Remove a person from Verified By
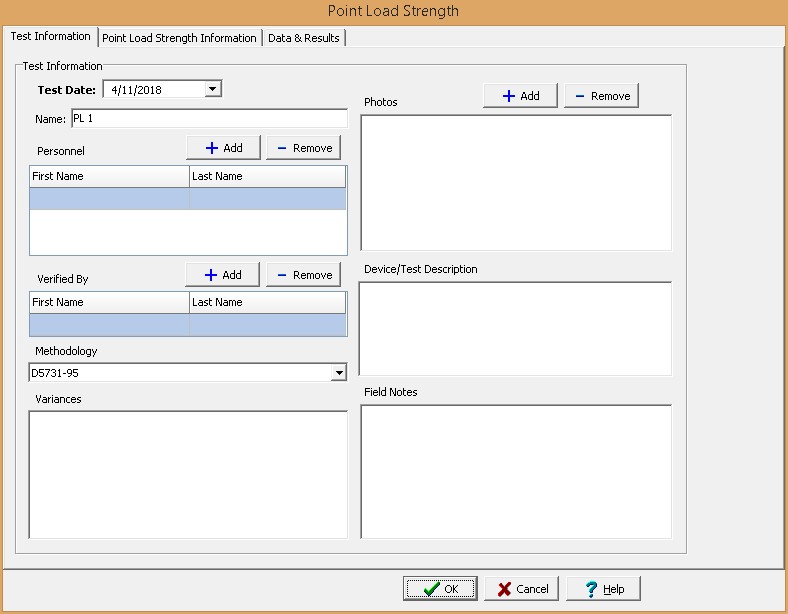 (x=303, y=275)
